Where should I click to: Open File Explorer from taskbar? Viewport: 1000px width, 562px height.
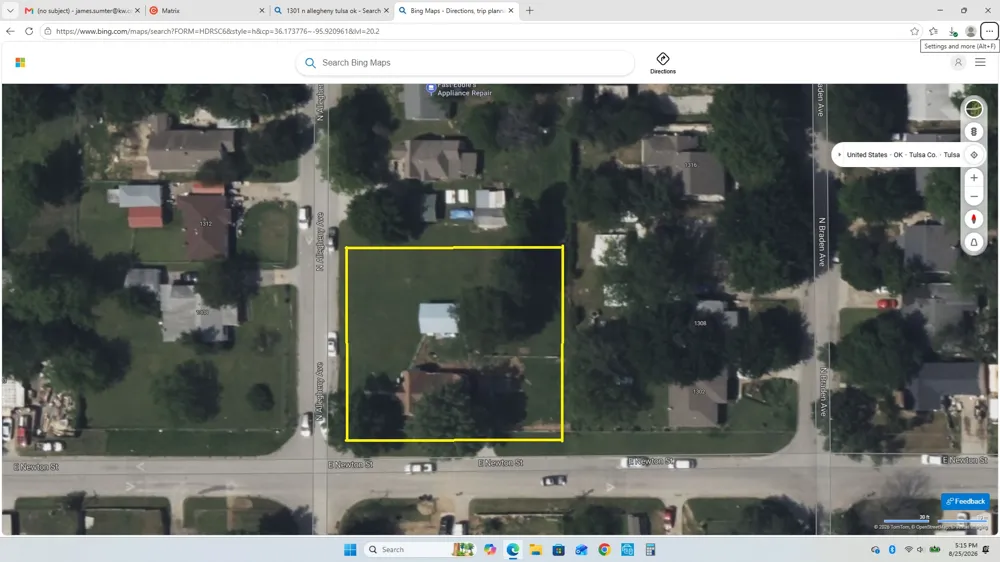coord(536,549)
